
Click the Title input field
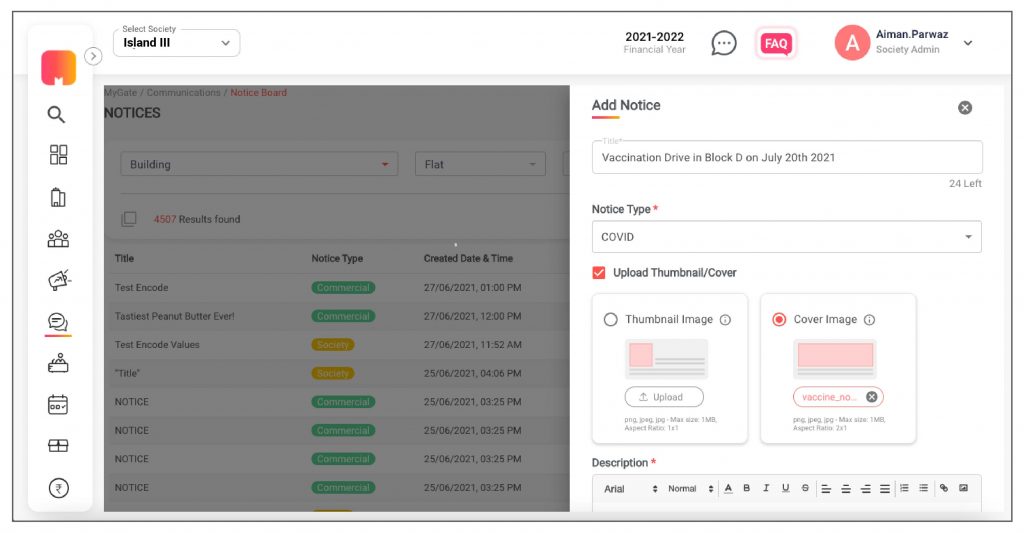(786, 157)
